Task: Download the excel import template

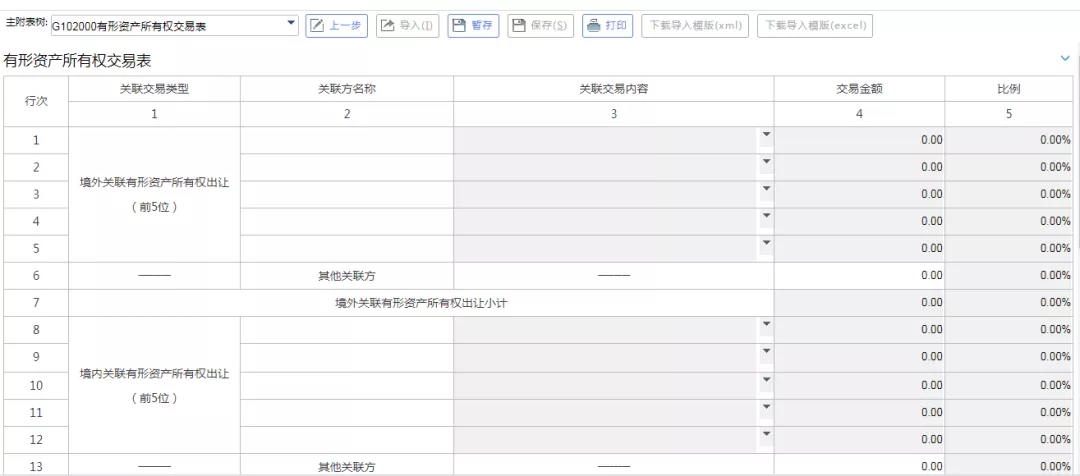Action: click(814, 25)
